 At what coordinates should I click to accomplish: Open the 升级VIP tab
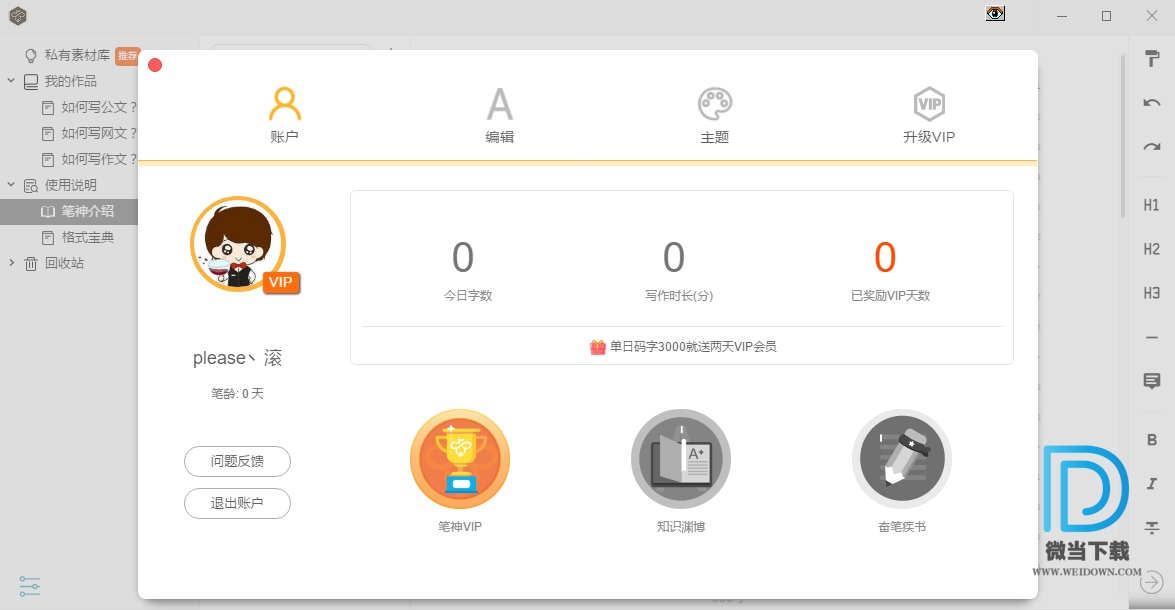click(x=929, y=115)
